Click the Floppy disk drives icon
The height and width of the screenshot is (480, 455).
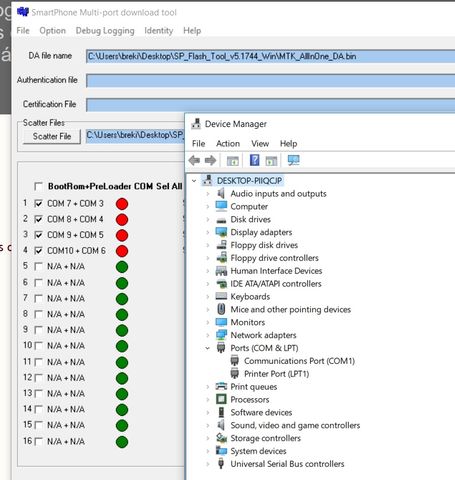click(221, 245)
